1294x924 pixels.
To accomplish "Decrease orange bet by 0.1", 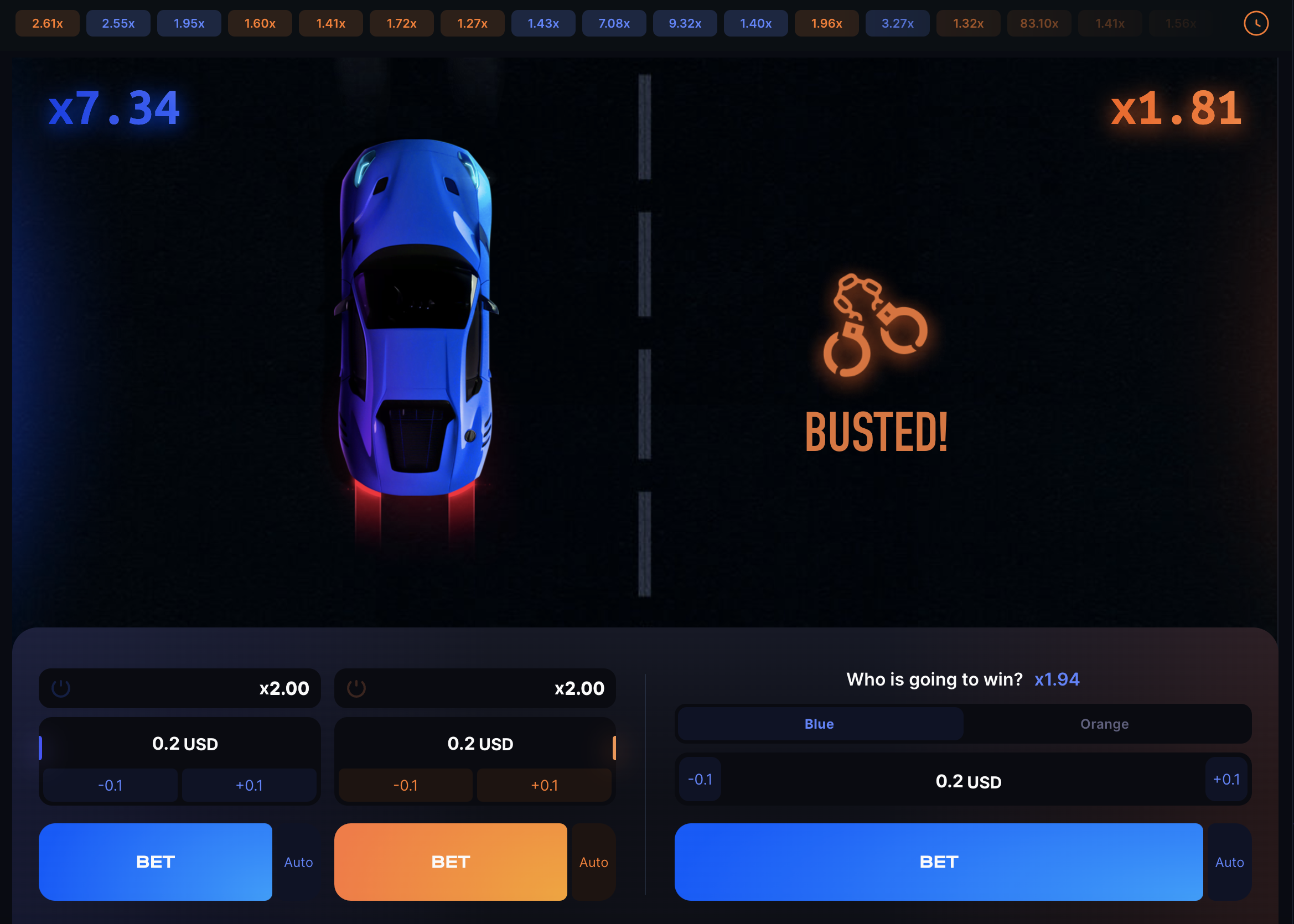I will pos(406,785).
